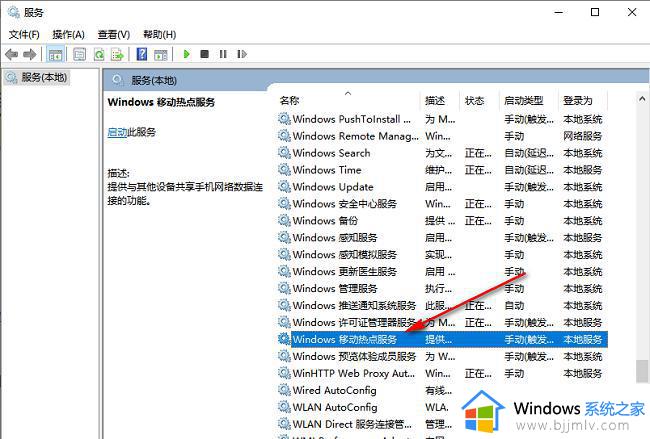Close the 服务 window
The height and width of the screenshot is (439, 650).
pyautogui.click(x=632, y=12)
